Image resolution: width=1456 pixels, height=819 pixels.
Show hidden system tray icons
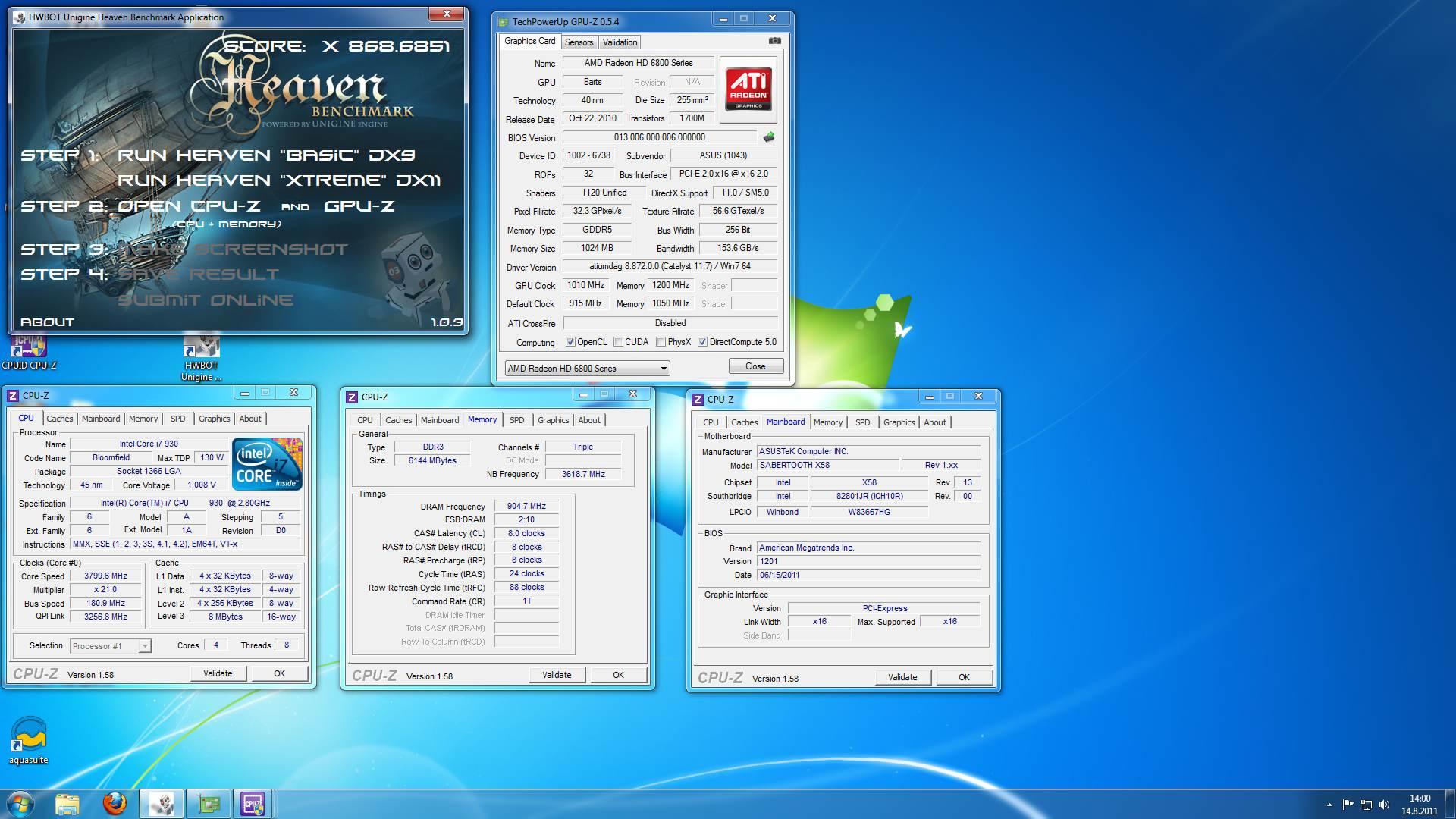coord(1329,805)
